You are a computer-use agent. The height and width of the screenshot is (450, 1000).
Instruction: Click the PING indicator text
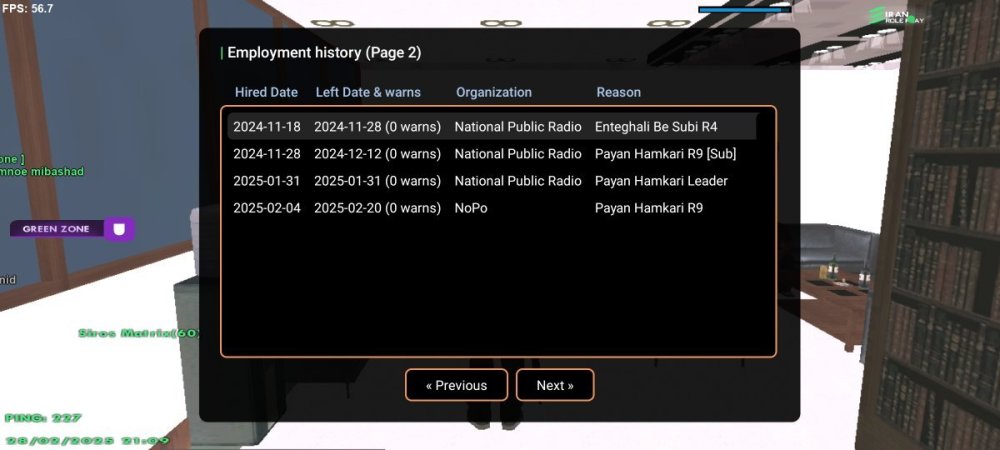point(43,418)
